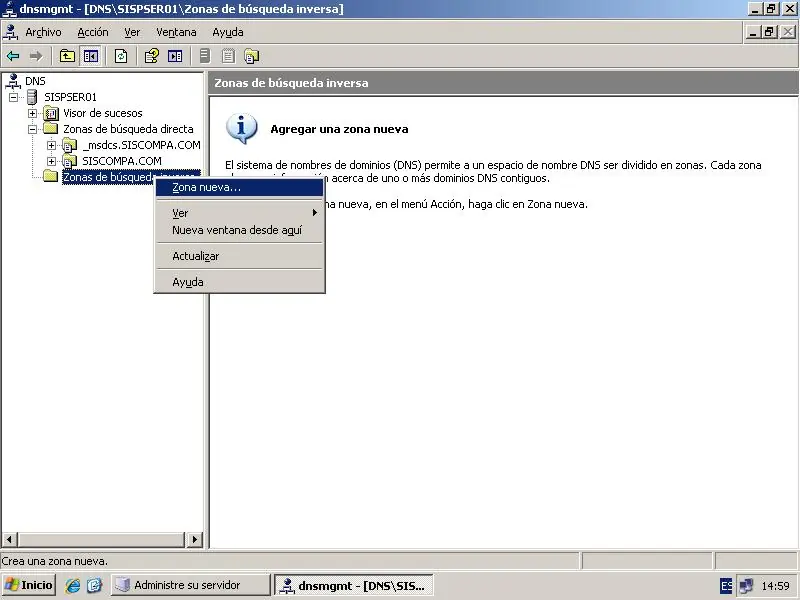800x600 pixels.
Task: Select Zonas de búsqueda directa label
Action: click(128, 129)
